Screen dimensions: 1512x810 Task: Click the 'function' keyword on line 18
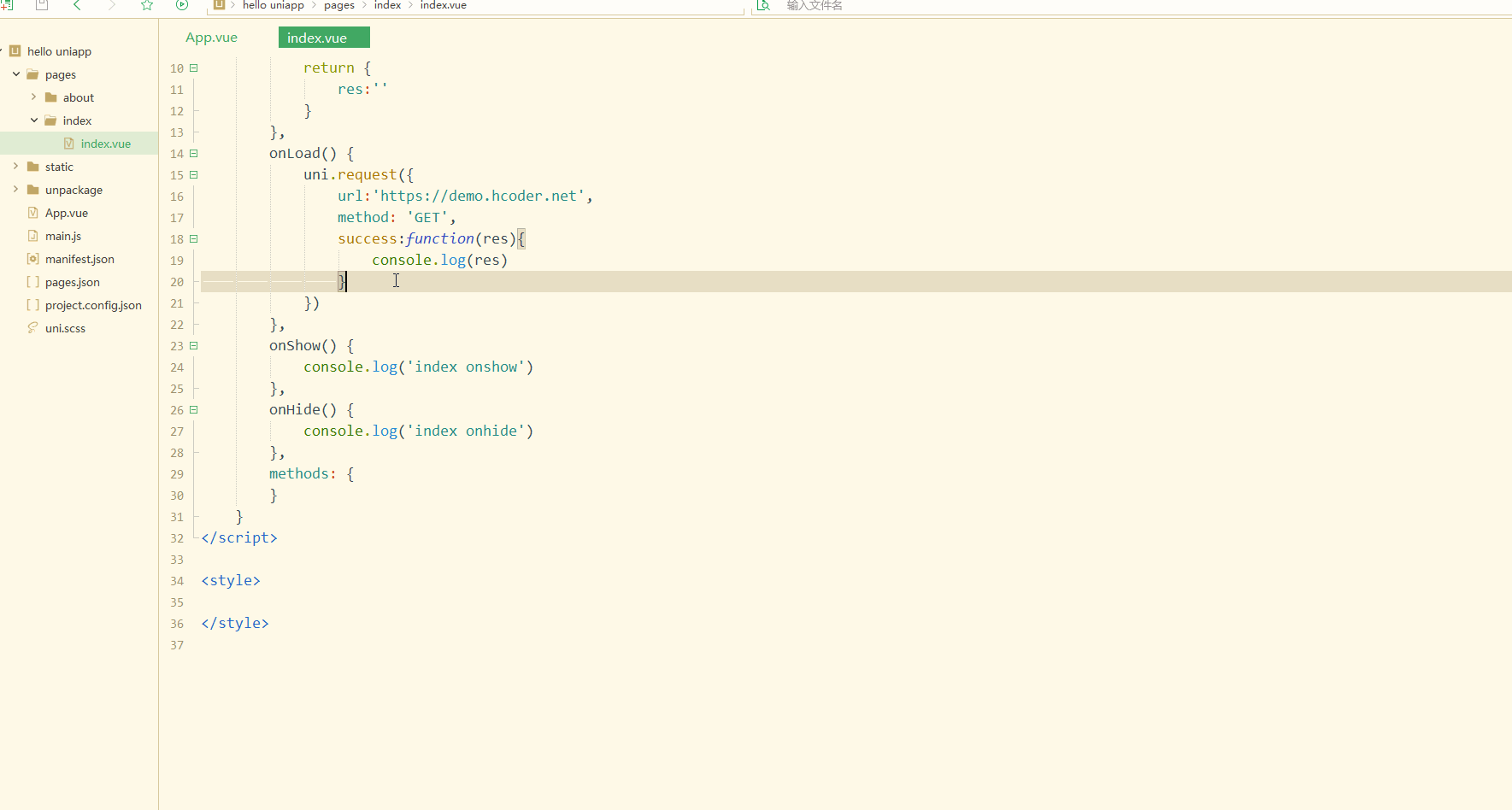tap(440, 238)
